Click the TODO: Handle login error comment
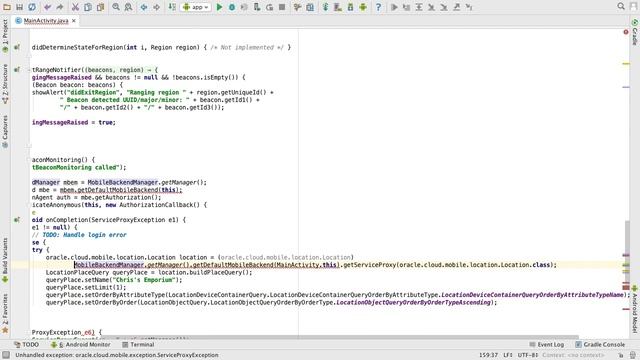Screen dimensions: 640x360 (79, 235)
